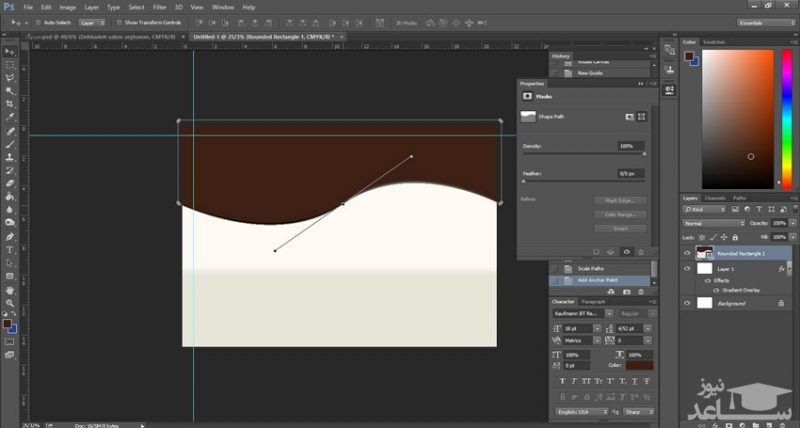Toggle visibility of the Background layer
800x428 pixels.
[x=687, y=302]
